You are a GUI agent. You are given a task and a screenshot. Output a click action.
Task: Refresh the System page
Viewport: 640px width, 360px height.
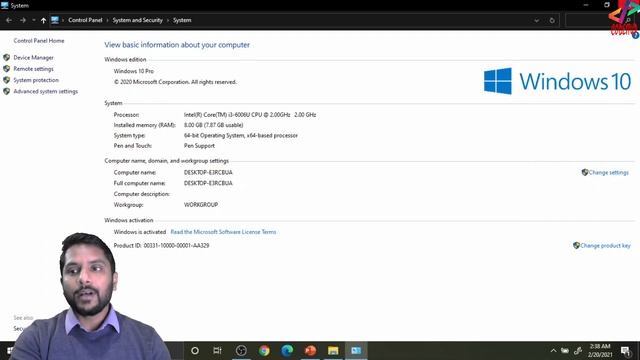(552, 20)
